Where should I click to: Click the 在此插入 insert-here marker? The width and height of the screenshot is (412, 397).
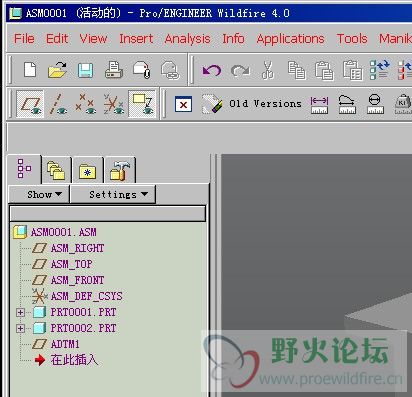[74, 360]
